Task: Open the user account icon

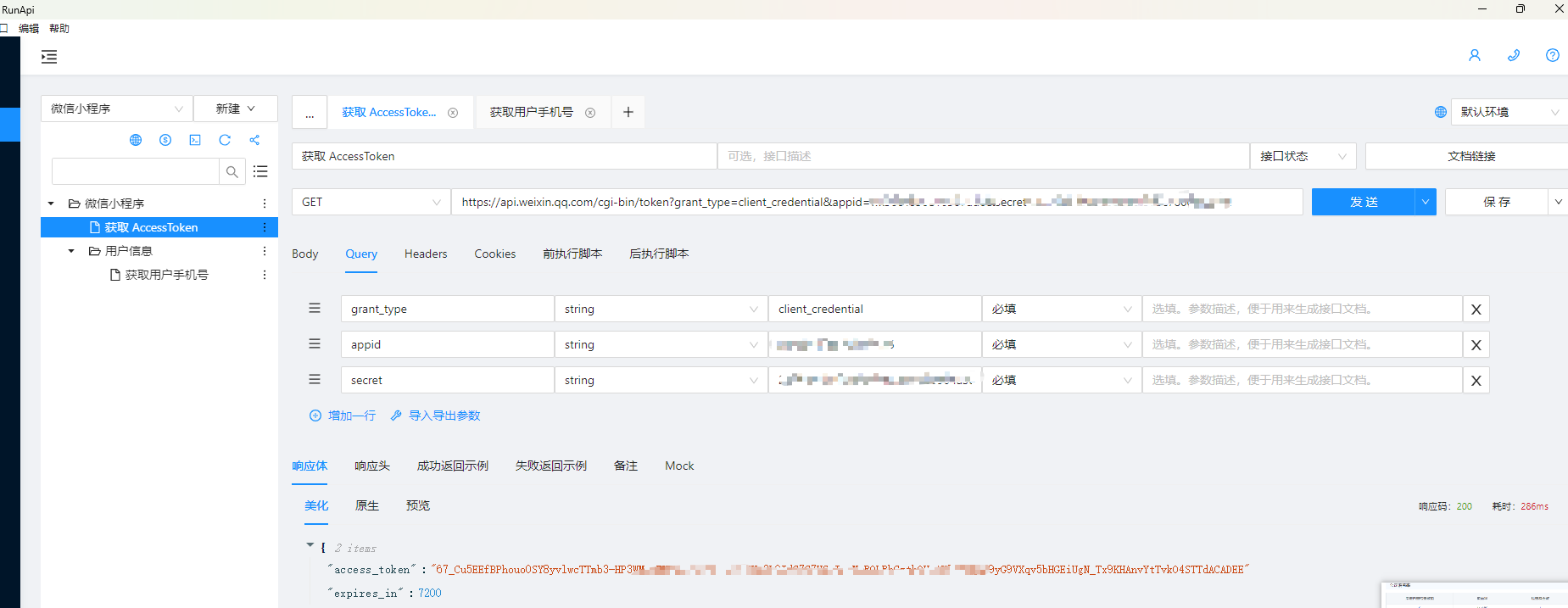Action: [x=1475, y=55]
